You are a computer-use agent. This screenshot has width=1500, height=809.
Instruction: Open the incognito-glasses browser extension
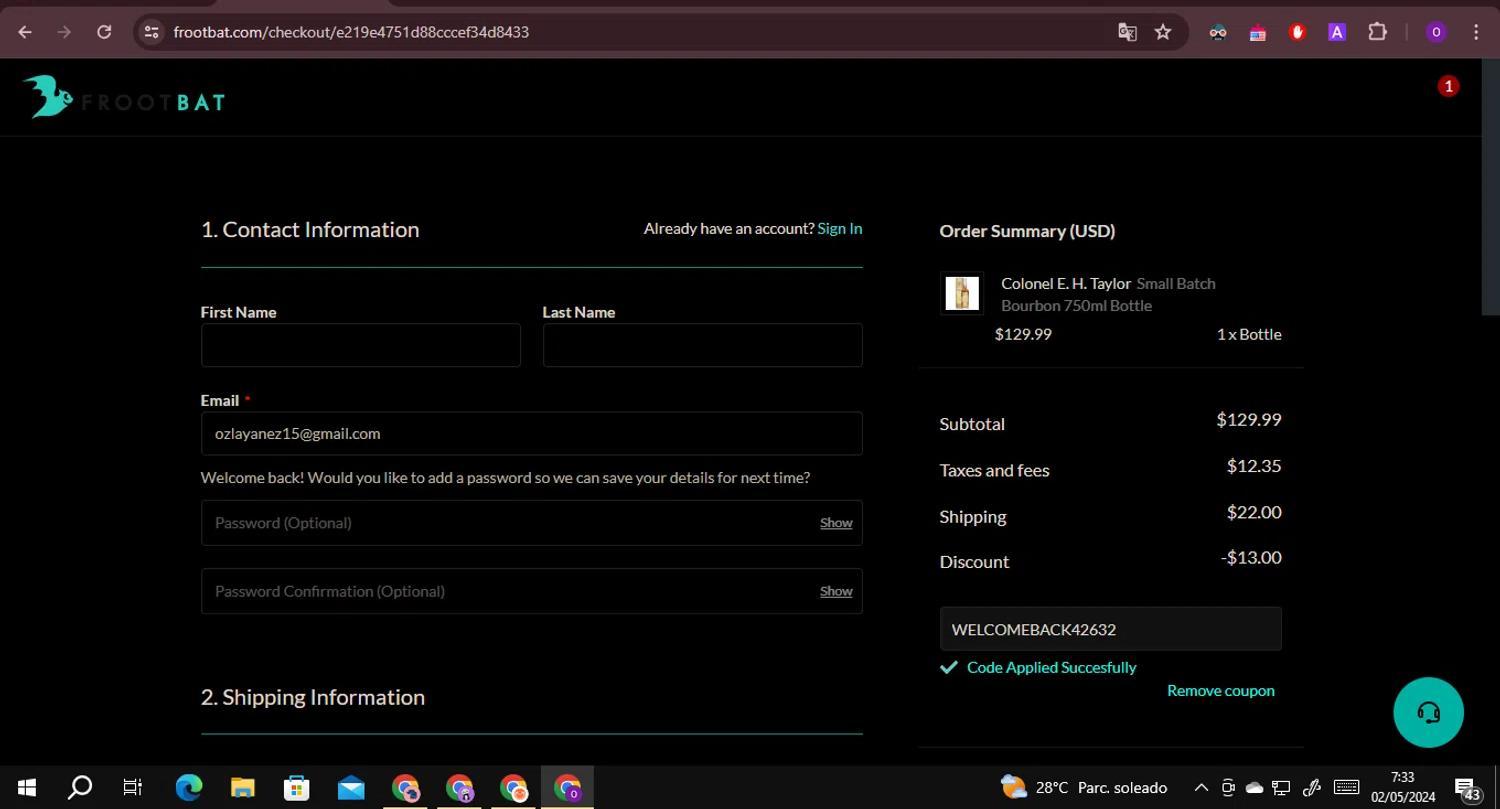[1217, 32]
